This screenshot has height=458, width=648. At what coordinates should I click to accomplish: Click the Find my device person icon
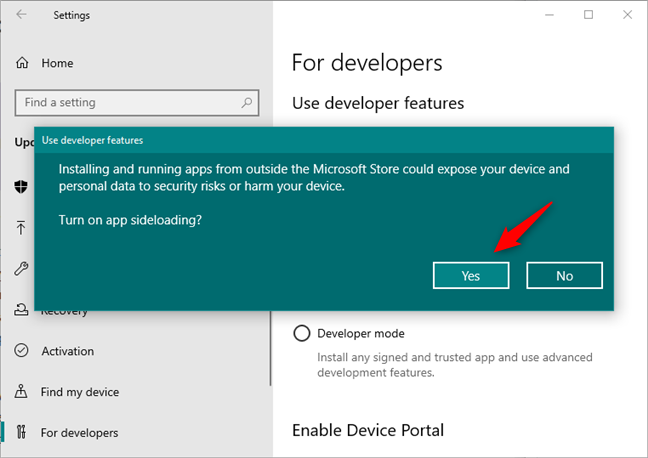coord(21,391)
